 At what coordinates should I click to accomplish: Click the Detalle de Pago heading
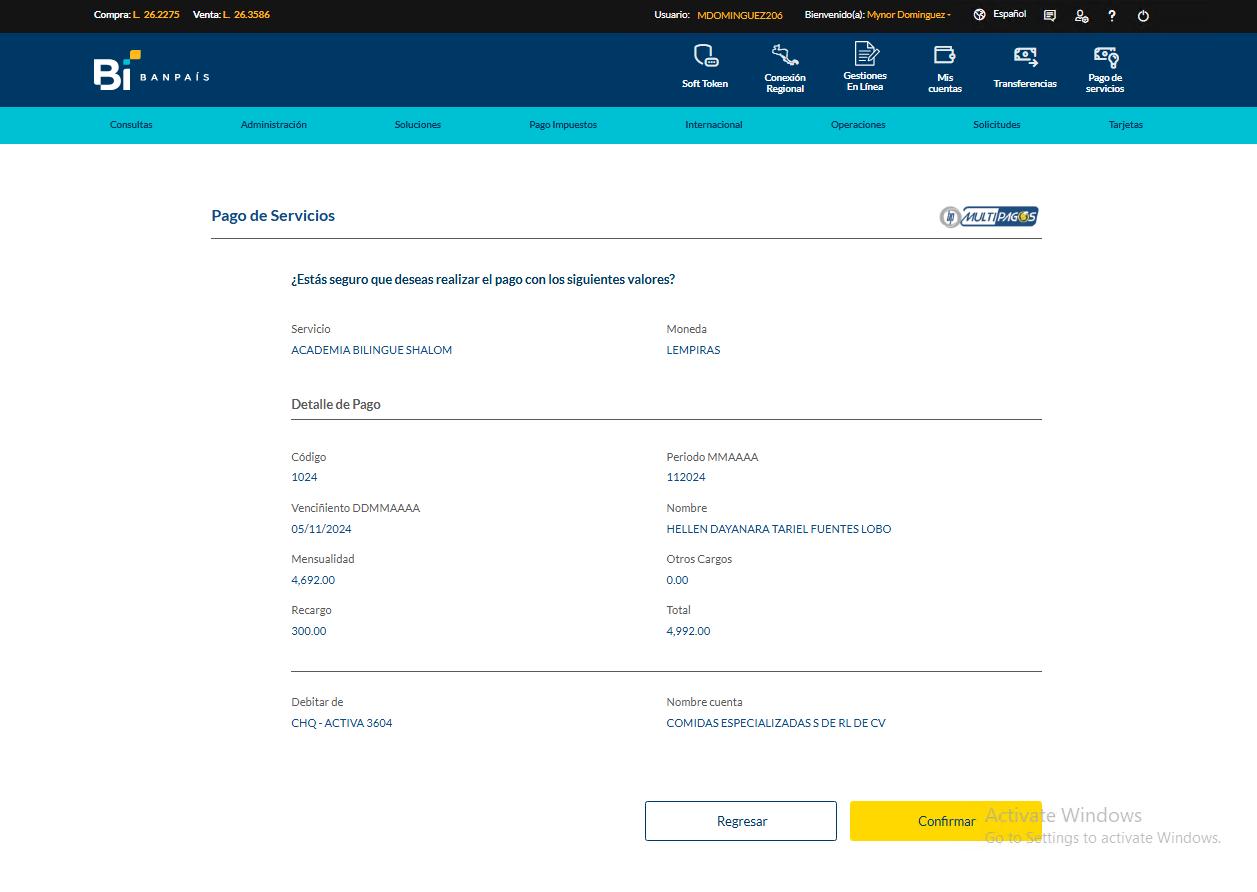coord(336,405)
